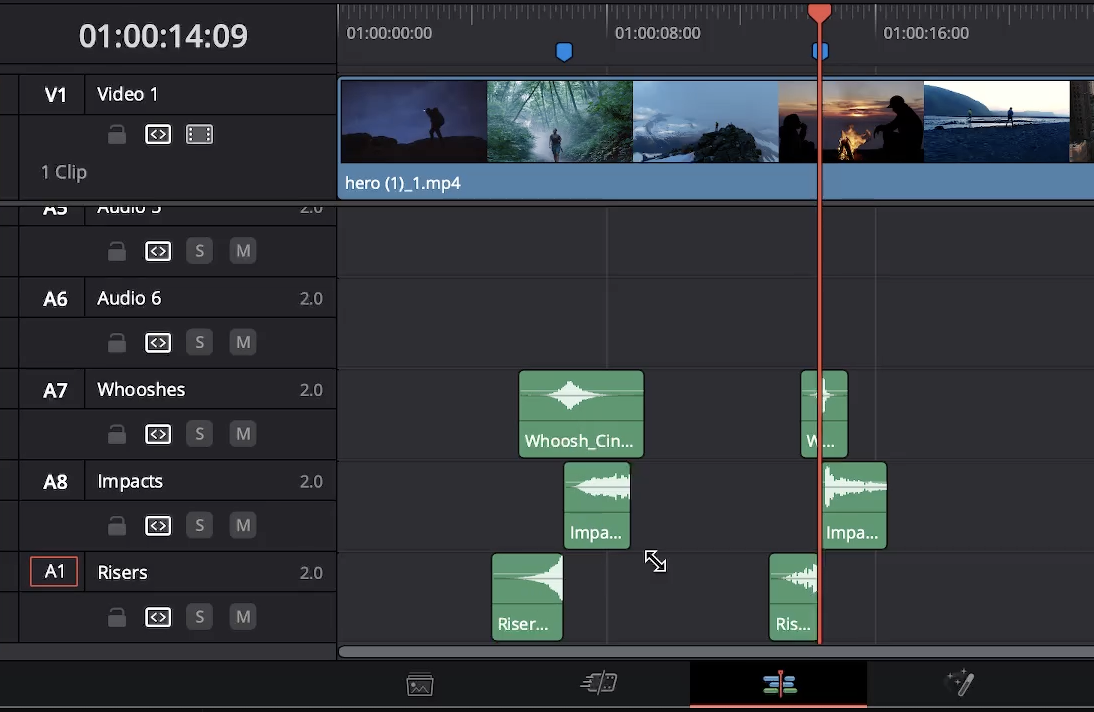
Task: Toggle auto track selector on Risers
Action: [x=158, y=617]
